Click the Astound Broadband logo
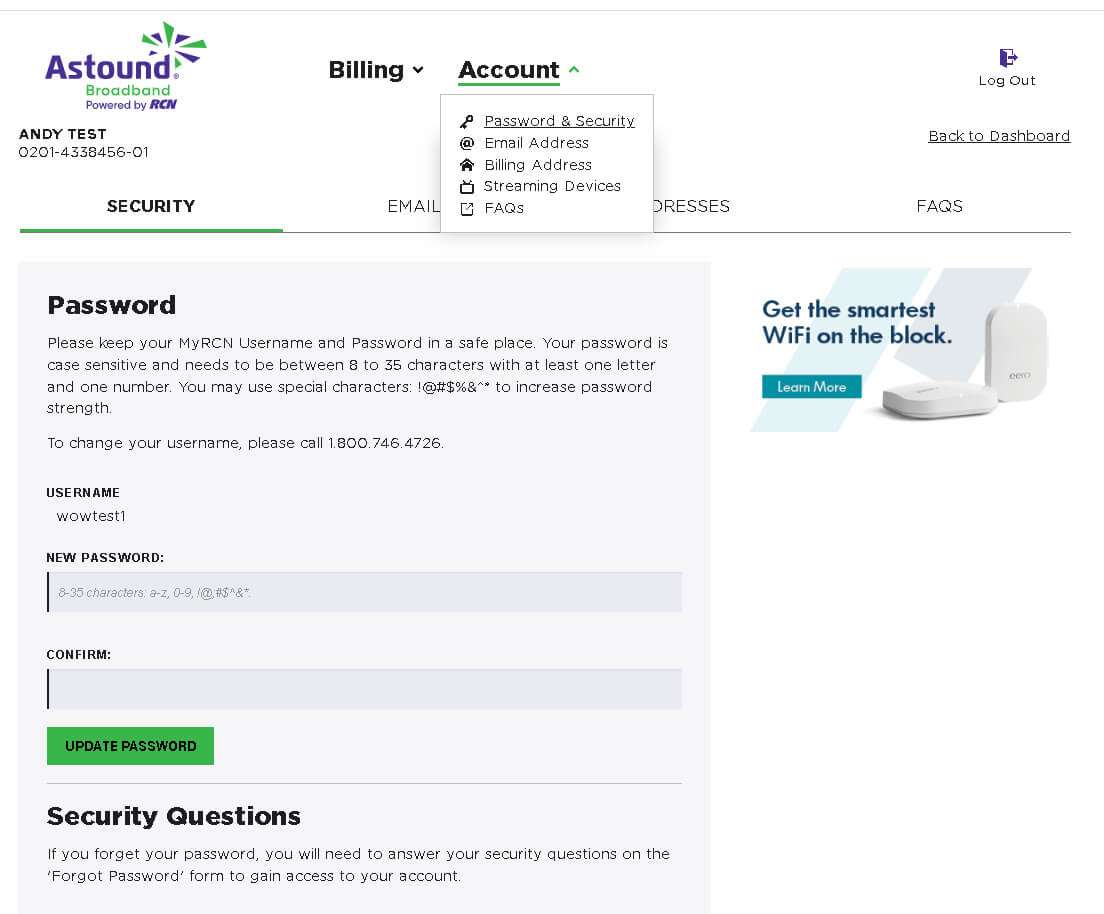The width and height of the screenshot is (1104, 914). (x=125, y=67)
